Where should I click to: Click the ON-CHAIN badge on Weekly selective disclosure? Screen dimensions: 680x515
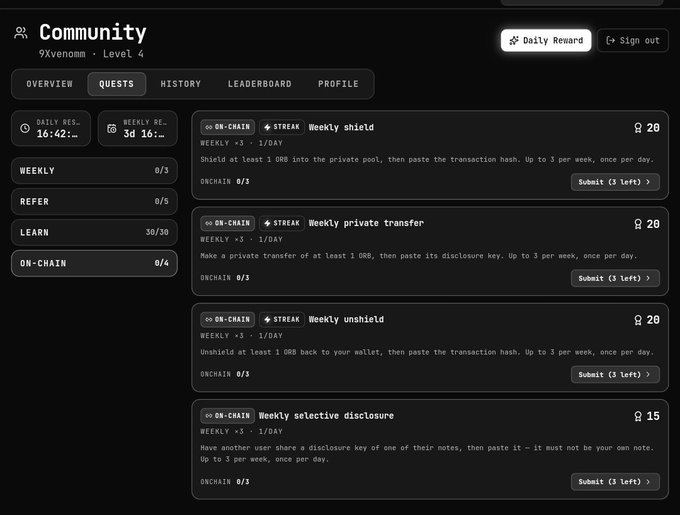[x=228, y=416]
